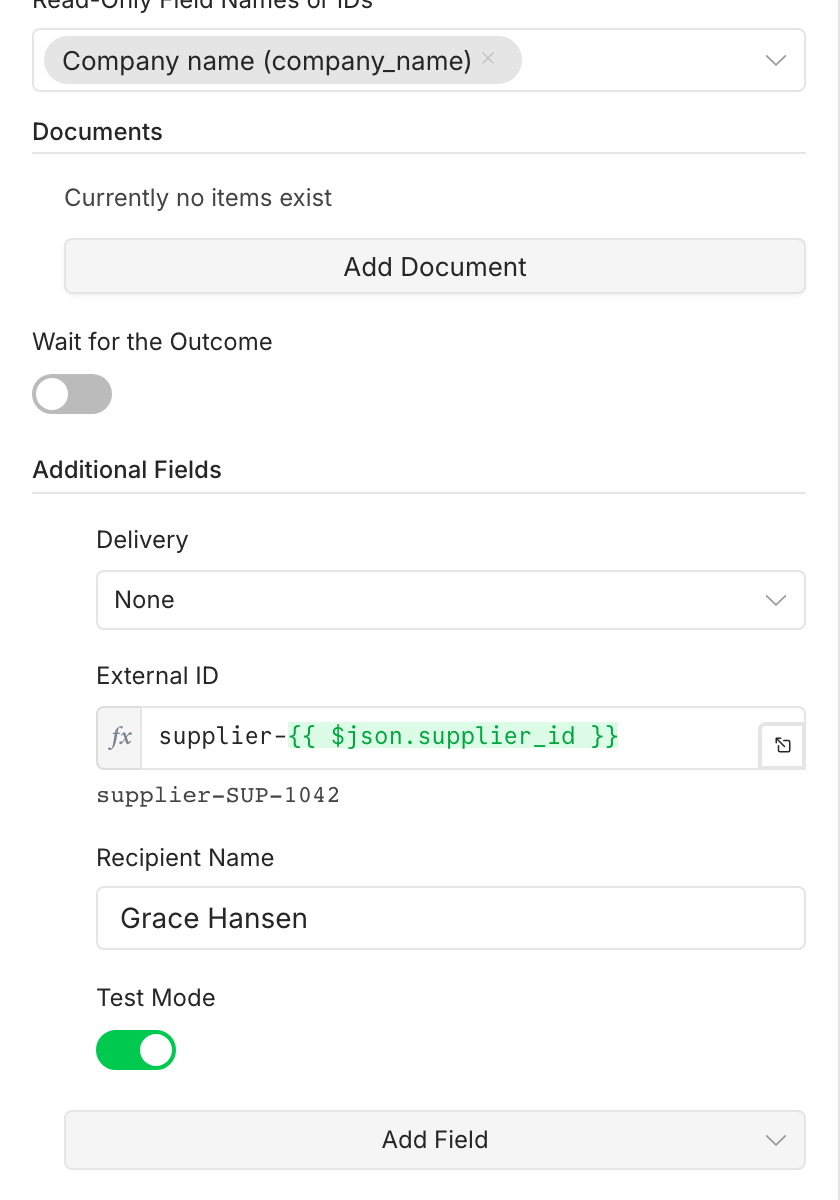The width and height of the screenshot is (840, 1200).
Task: Click the External ID label
Action: click(158, 676)
